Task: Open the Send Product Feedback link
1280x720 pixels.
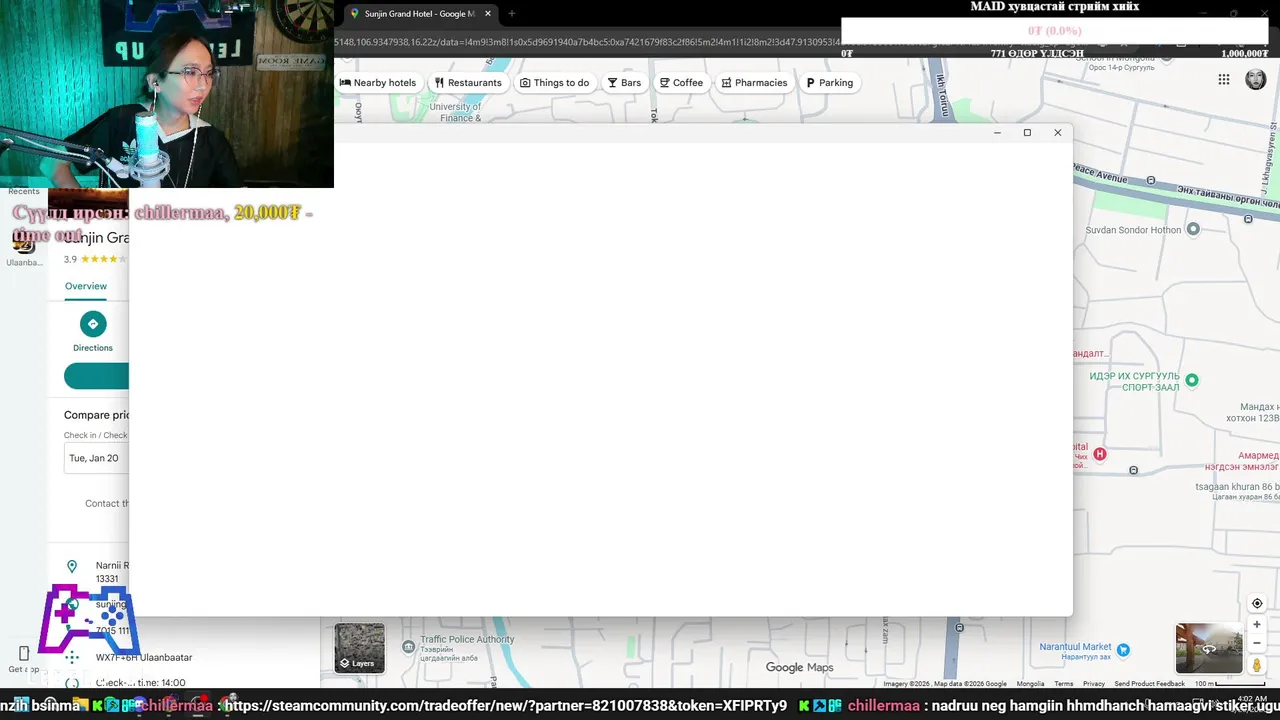Action: pyautogui.click(x=1149, y=684)
